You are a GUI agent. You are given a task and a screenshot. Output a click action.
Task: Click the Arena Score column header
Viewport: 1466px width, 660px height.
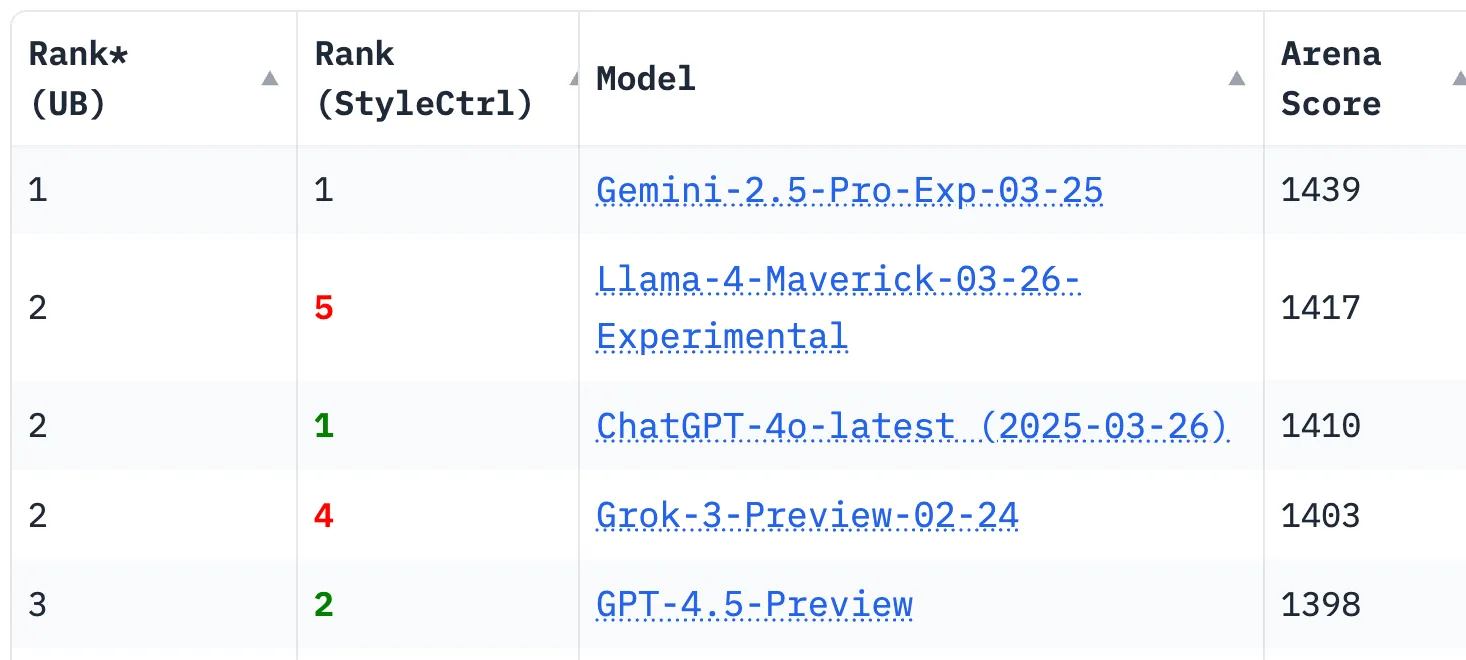1365,79
